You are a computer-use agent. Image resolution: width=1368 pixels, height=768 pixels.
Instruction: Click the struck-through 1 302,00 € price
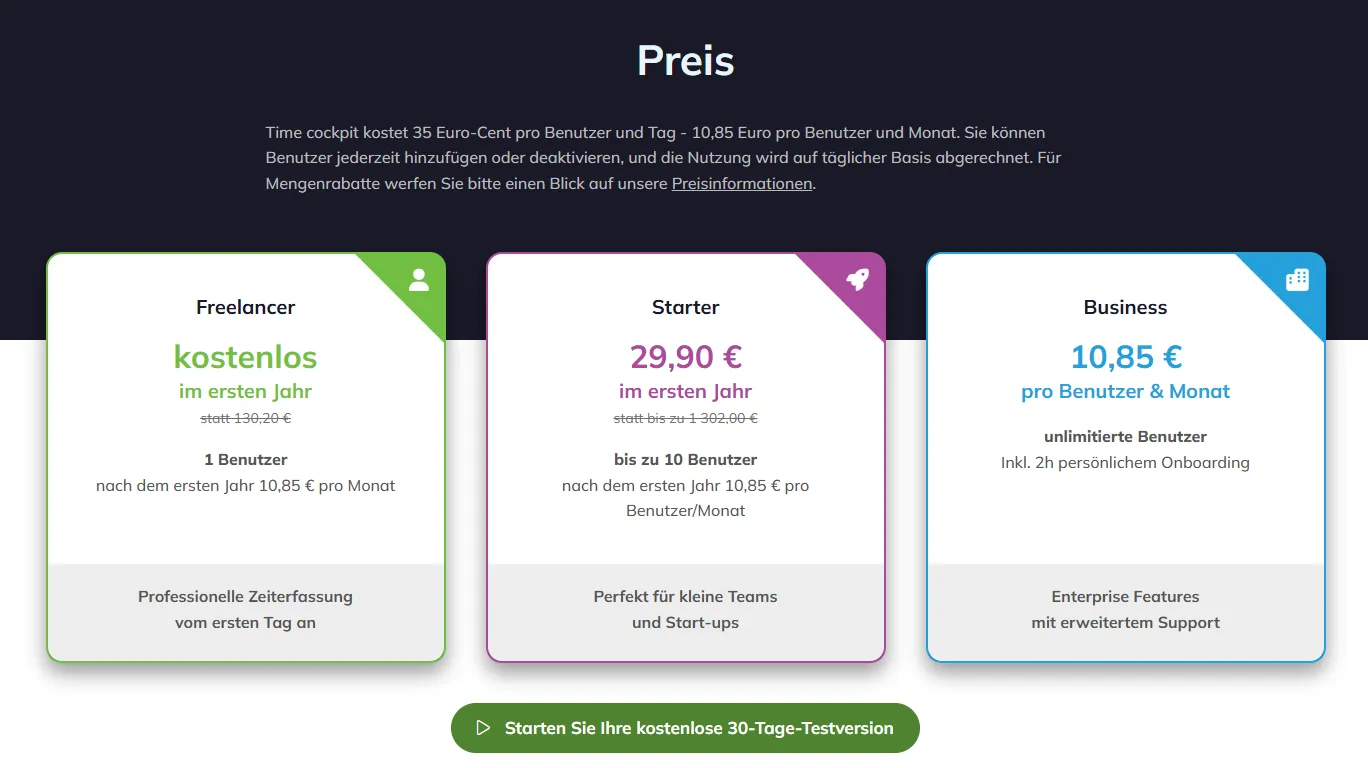685,419
